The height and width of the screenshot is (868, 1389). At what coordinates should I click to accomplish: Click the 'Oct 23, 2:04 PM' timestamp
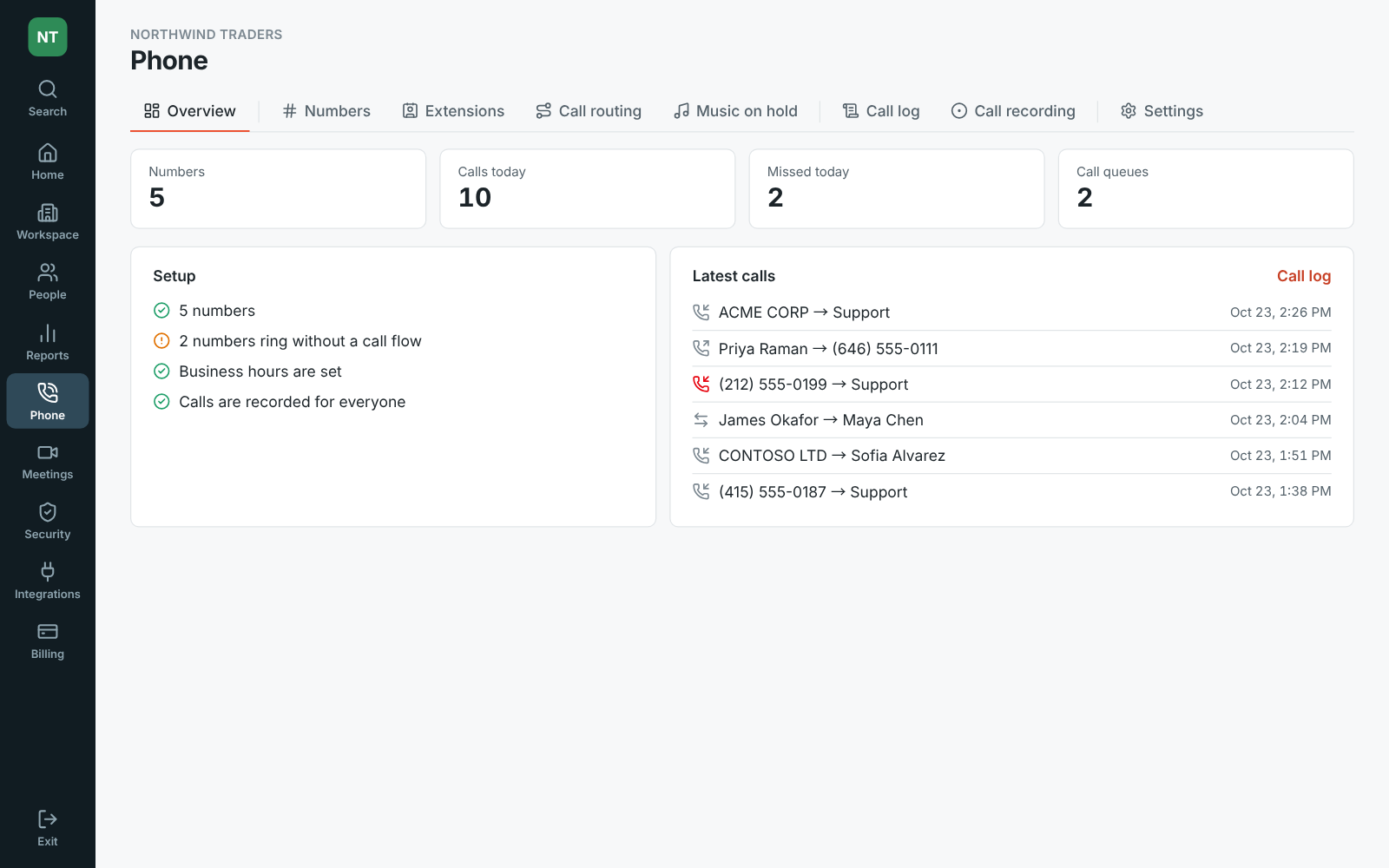click(1280, 420)
